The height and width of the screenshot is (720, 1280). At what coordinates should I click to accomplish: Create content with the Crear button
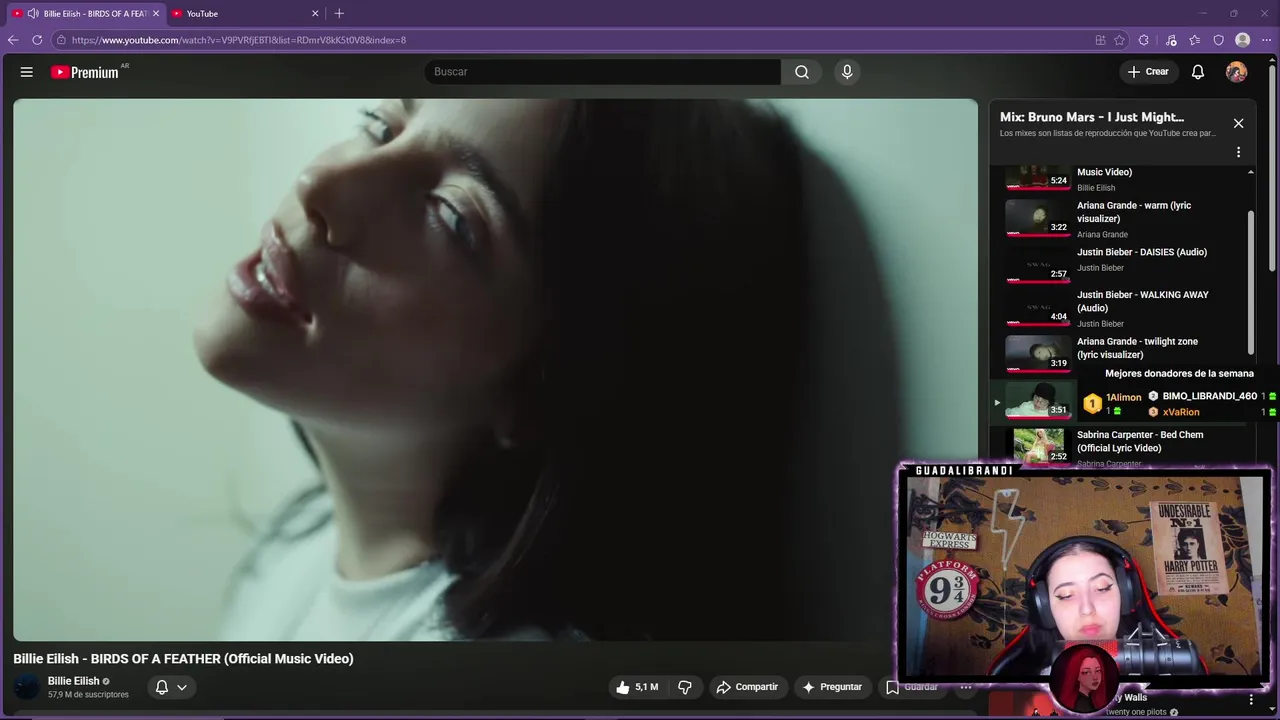click(x=1148, y=72)
